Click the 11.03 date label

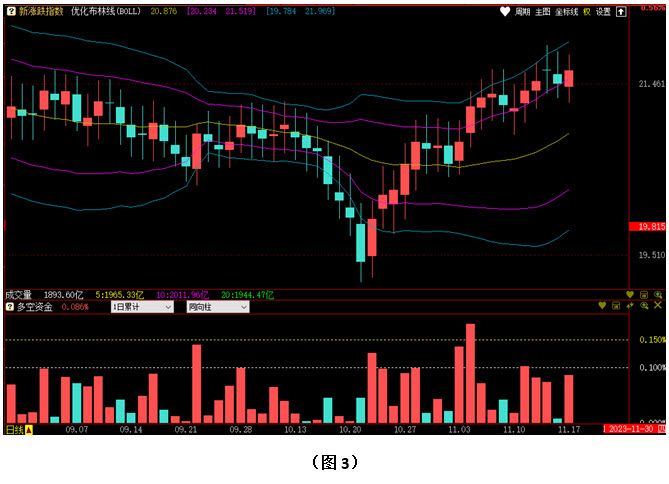[x=460, y=429]
